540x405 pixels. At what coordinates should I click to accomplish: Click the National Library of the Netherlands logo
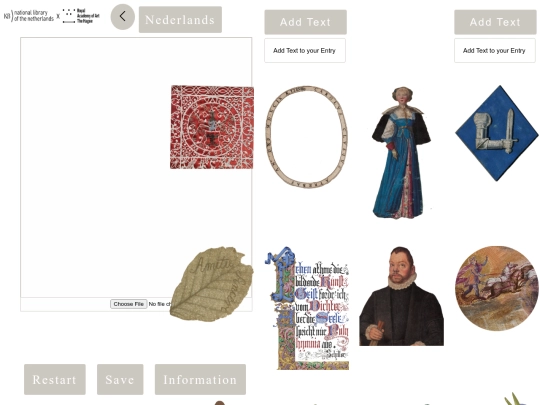point(29,16)
